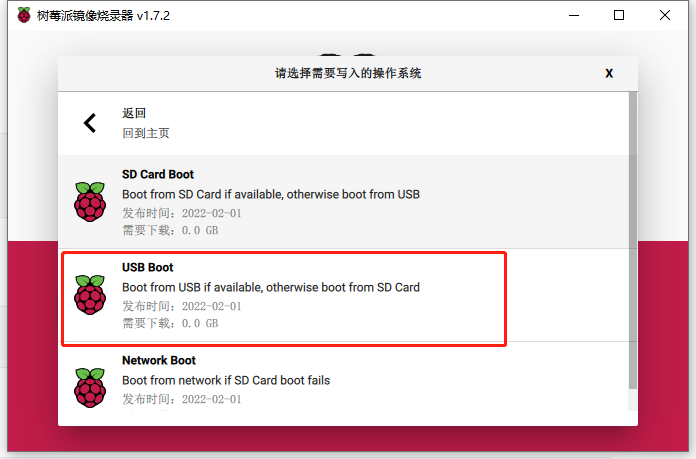Click the USB Boot description text
The width and height of the screenshot is (696, 459).
coord(271,288)
